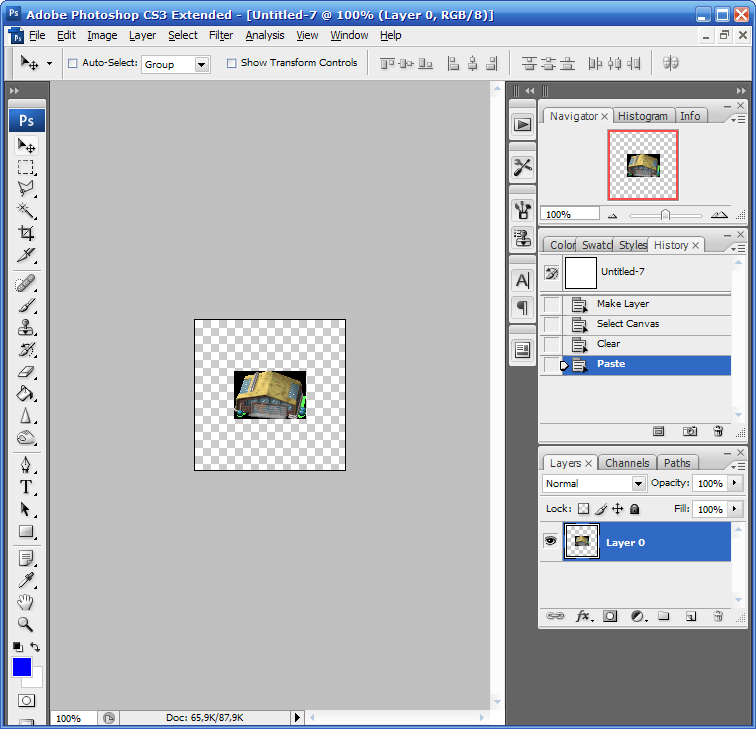756x729 pixels.
Task: Switch to the Channels tab
Action: coord(627,463)
